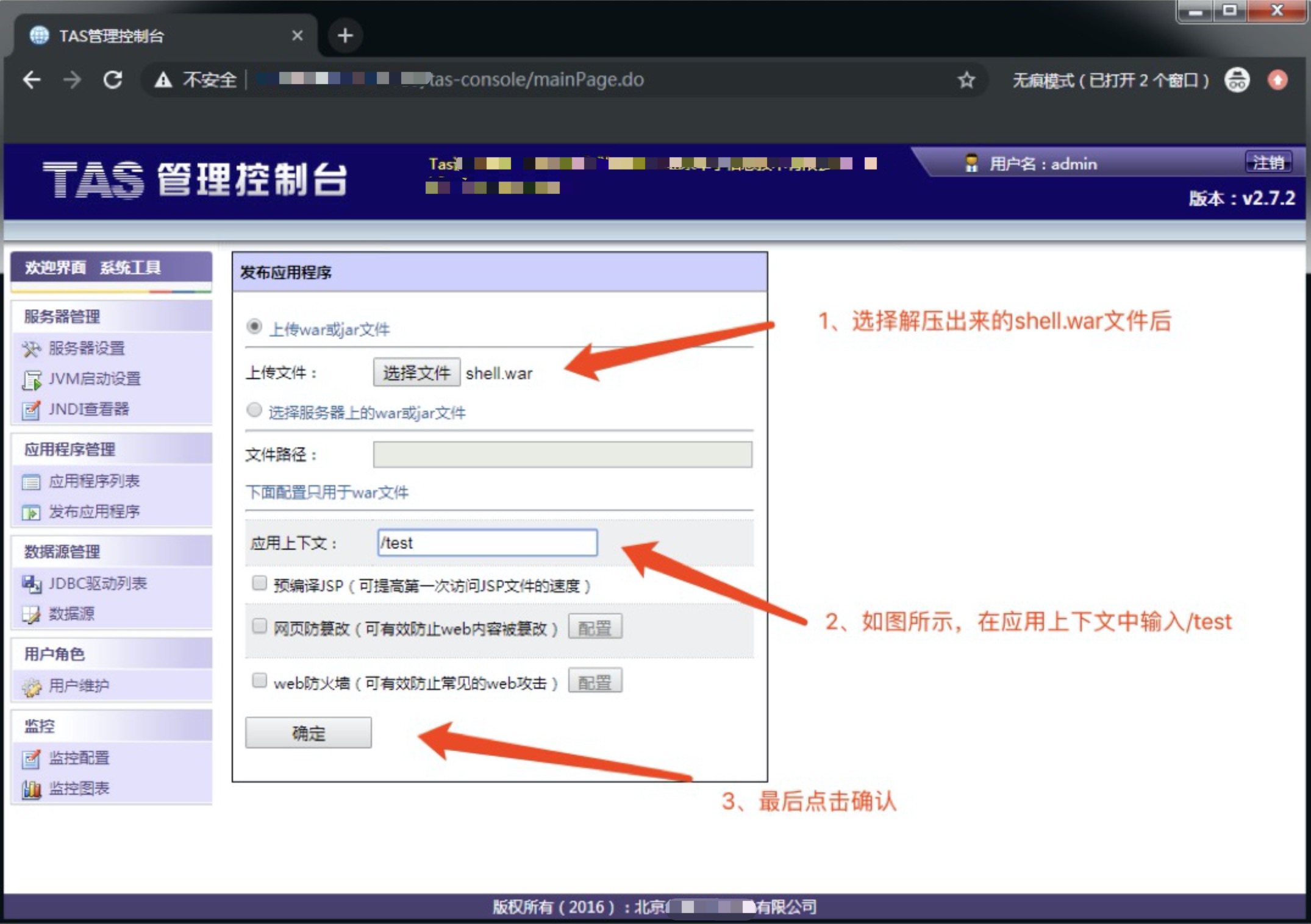Open JVM启动设置 via its icon

[31, 379]
